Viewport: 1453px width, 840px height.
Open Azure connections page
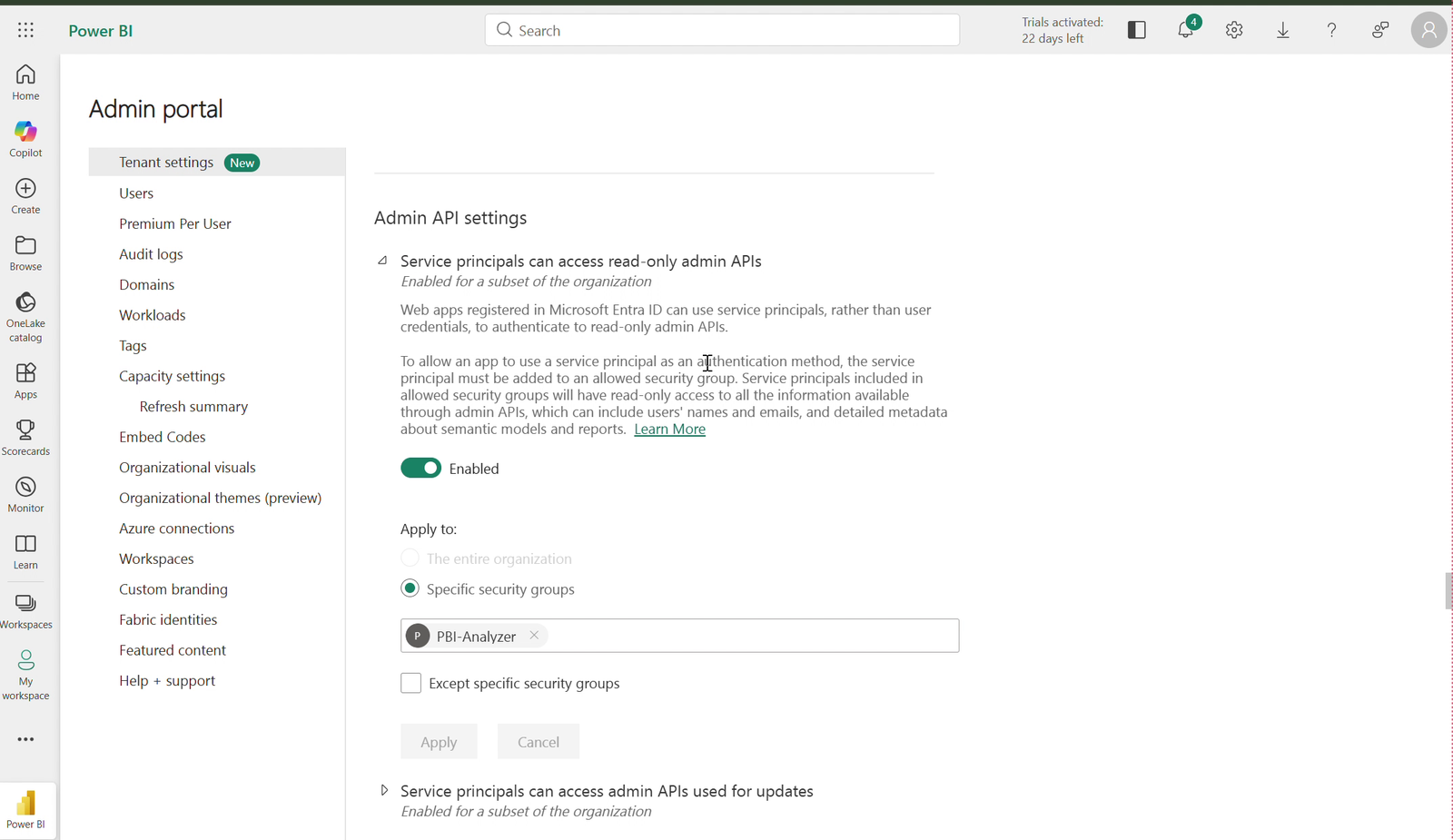click(x=176, y=529)
